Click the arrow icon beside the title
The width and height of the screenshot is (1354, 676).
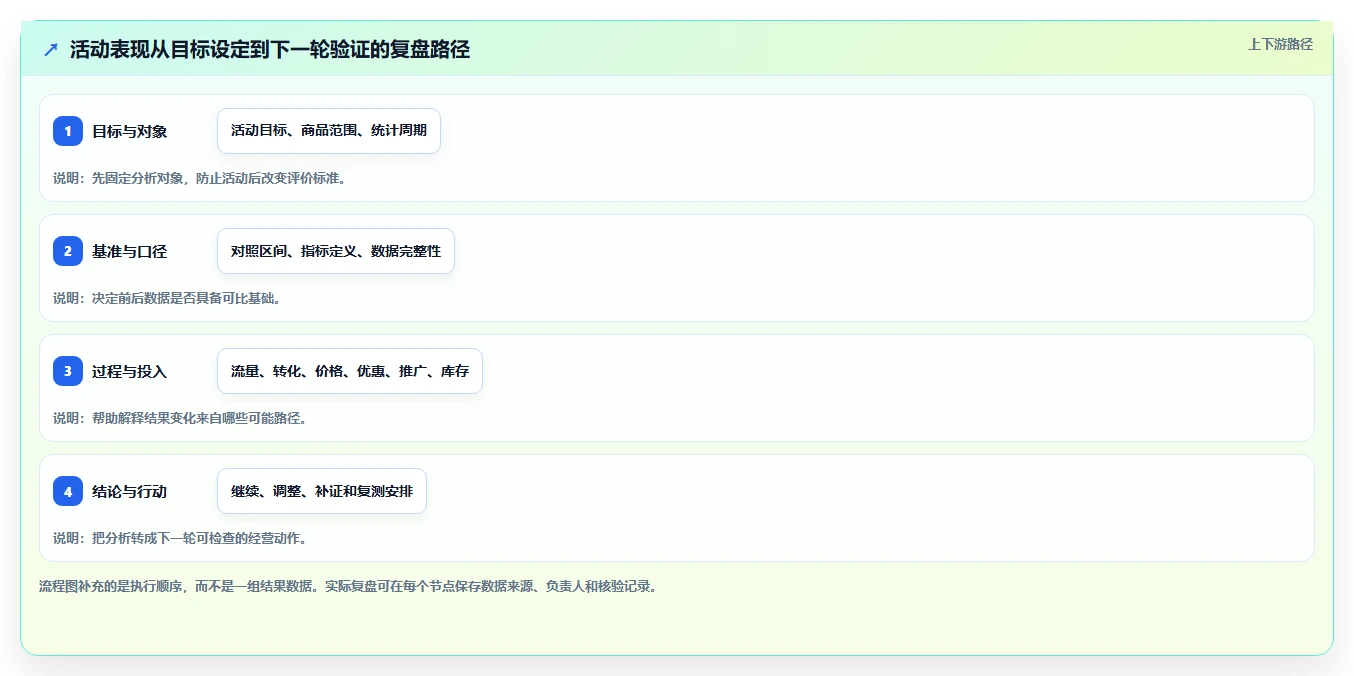pyautogui.click(x=51, y=49)
